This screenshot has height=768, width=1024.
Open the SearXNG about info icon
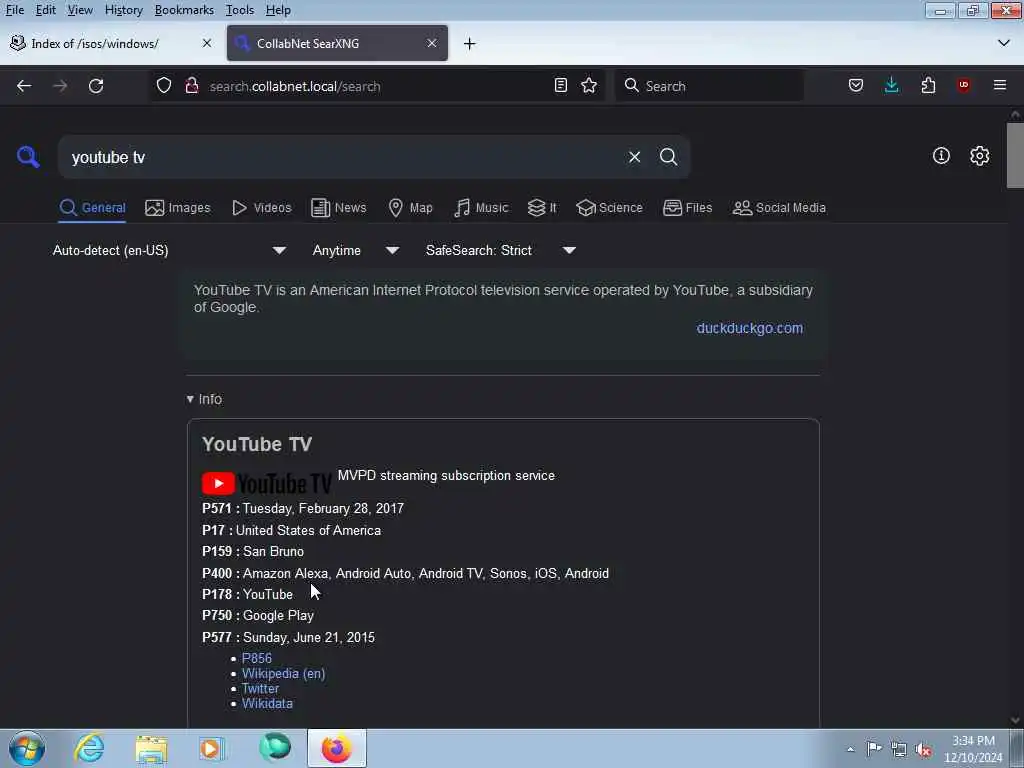pyautogui.click(x=941, y=155)
